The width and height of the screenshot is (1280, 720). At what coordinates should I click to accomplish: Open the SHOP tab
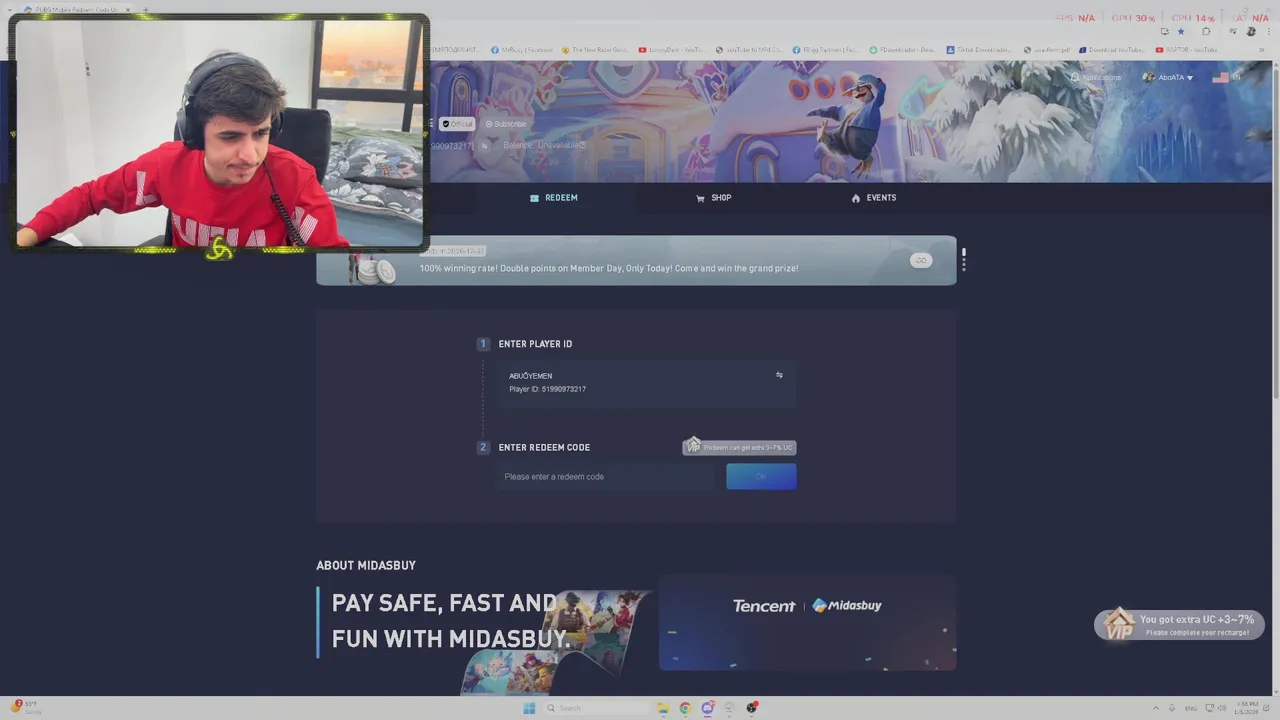(714, 198)
